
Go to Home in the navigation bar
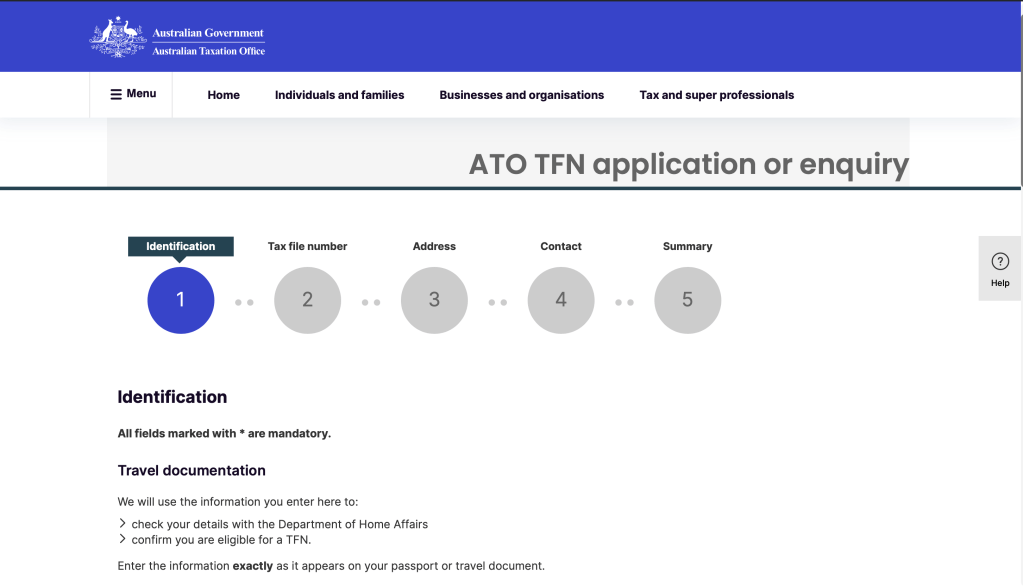click(x=224, y=95)
